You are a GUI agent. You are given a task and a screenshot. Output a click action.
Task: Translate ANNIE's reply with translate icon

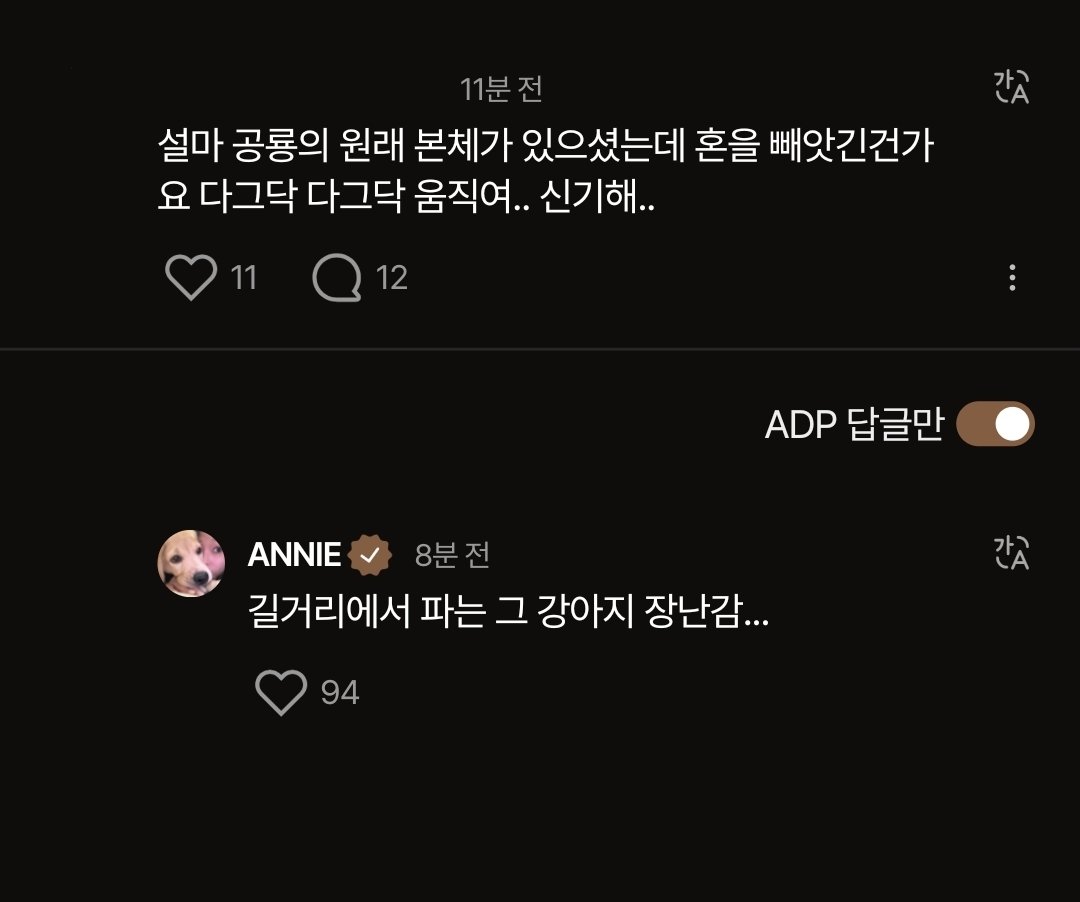1011,553
